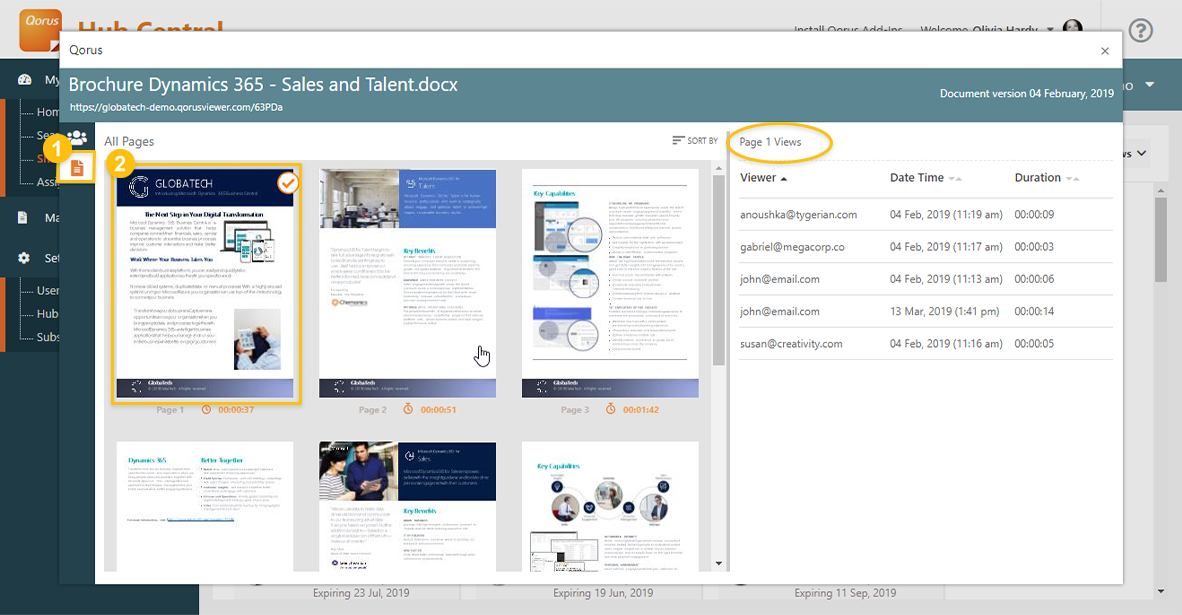
Task: Click the Sort By label
Action: pyautogui.click(x=703, y=141)
